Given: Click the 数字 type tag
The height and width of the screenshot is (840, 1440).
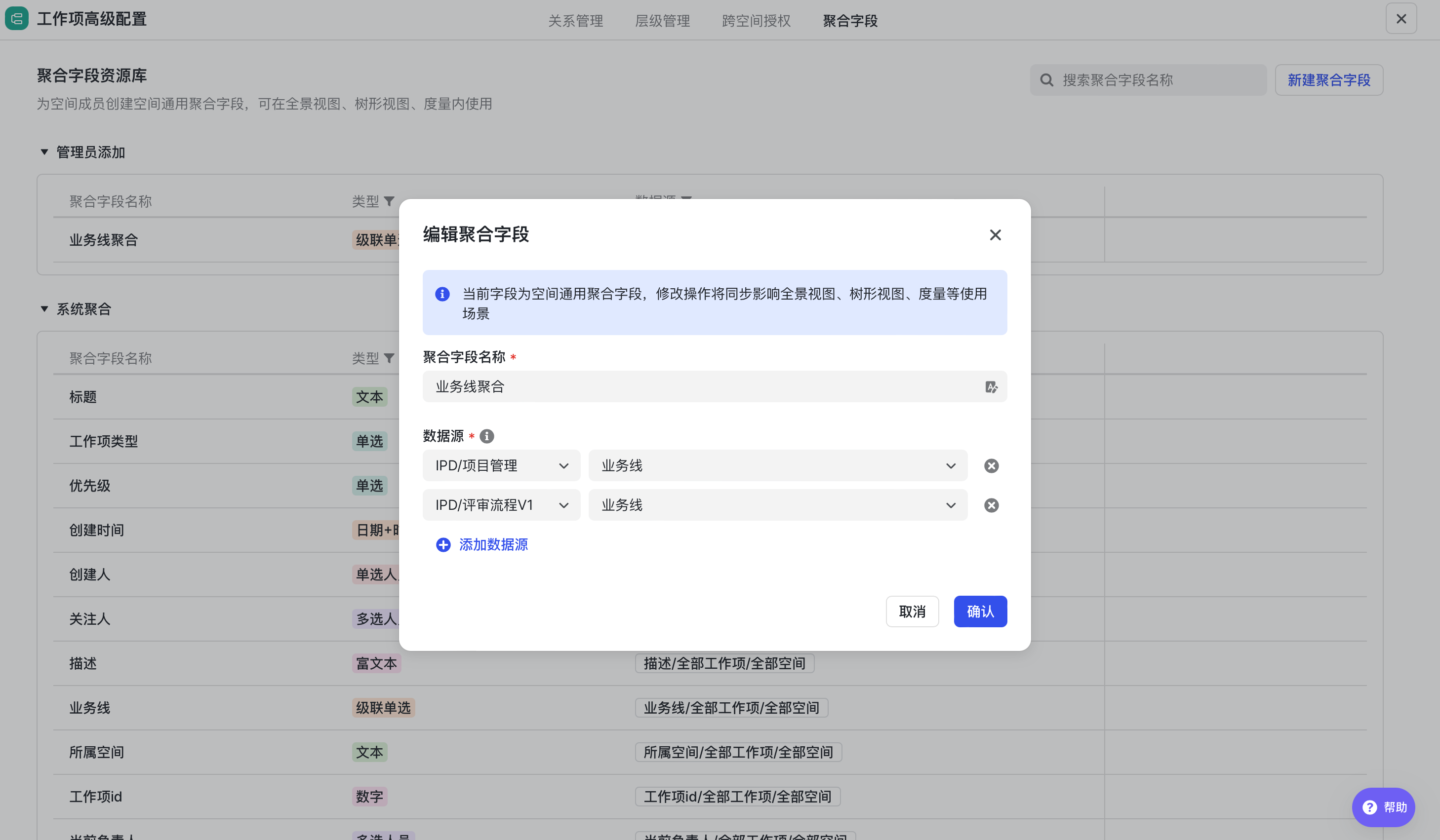Looking at the screenshot, I should coord(369,797).
